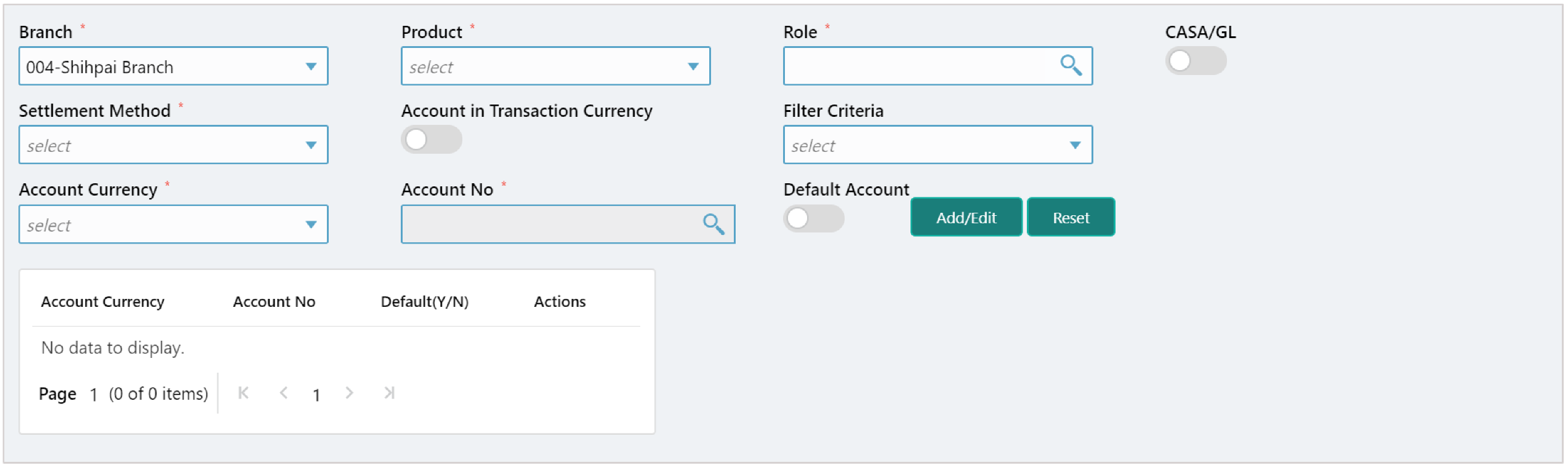1568x468 pixels.
Task: Enable Account in Transaction Currency switch
Action: (x=431, y=140)
